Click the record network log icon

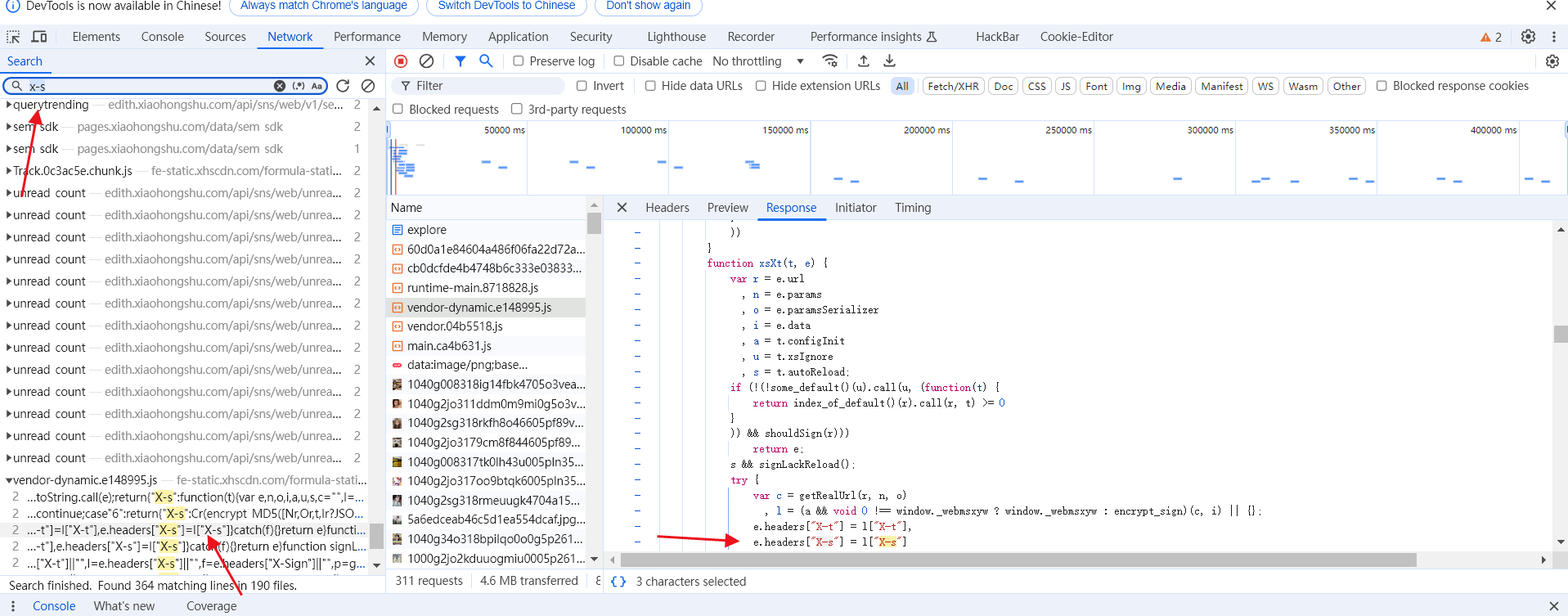tap(401, 61)
